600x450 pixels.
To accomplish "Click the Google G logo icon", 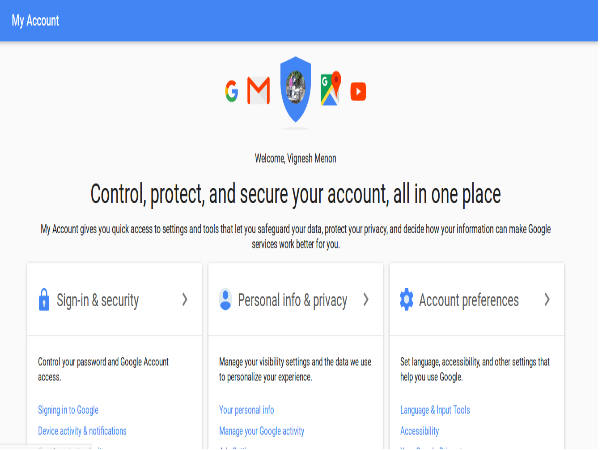I will (x=232, y=93).
